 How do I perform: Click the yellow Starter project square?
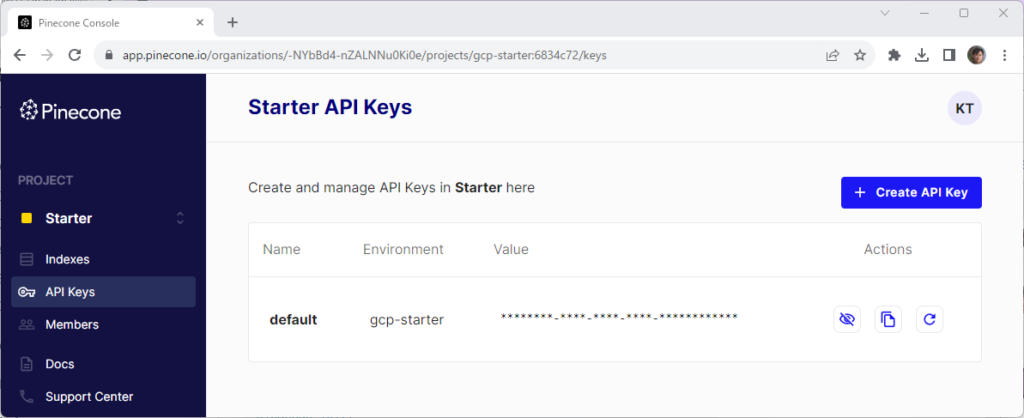pos(27,219)
